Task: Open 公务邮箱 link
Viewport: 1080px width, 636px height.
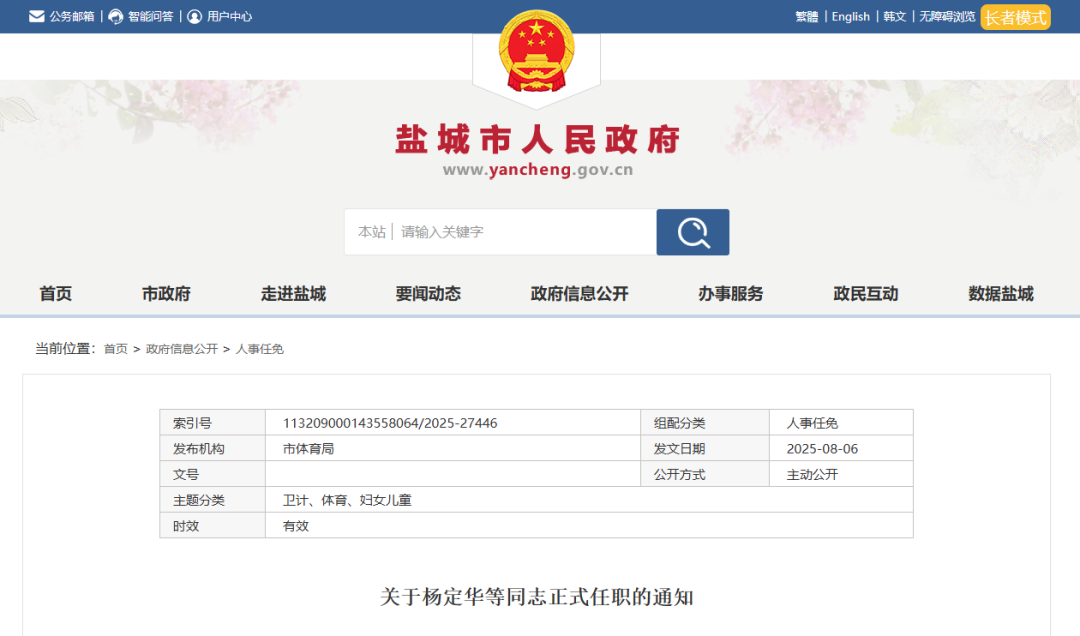Action: (x=72, y=17)
